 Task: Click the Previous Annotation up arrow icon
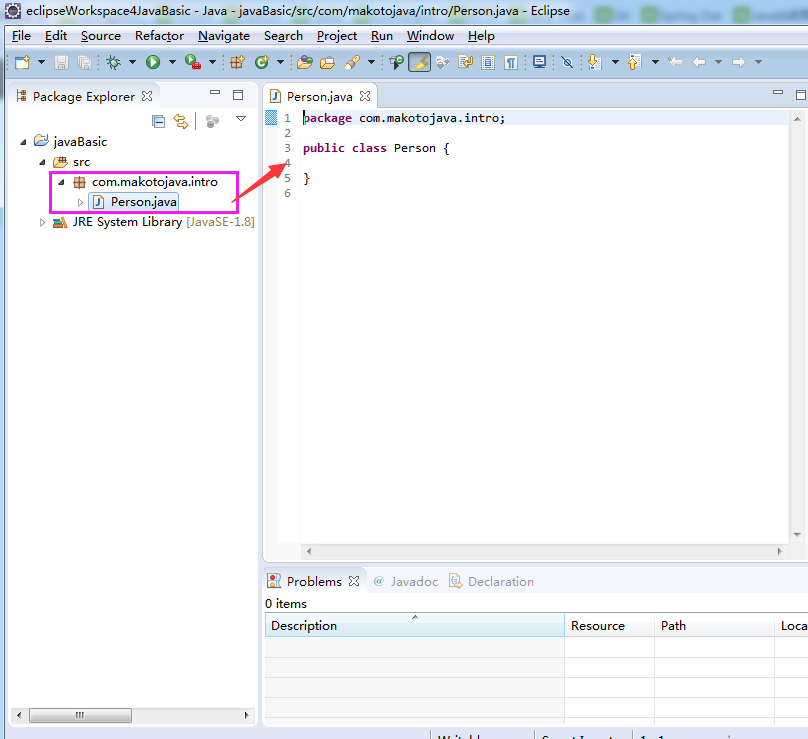tap(634, 62)
